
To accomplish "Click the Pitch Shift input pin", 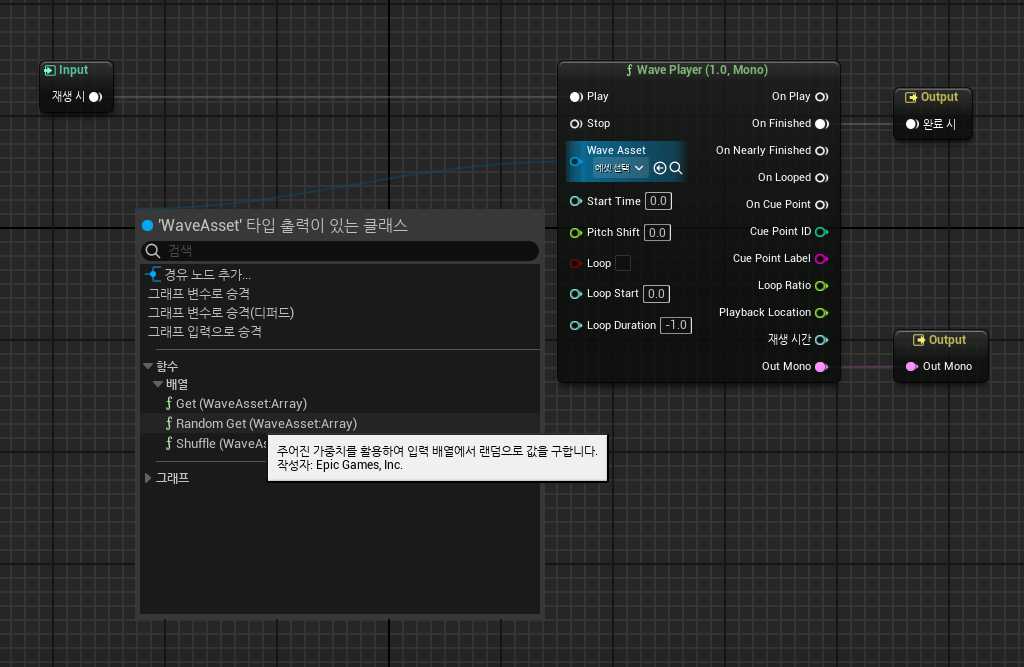I will (575, 233).
